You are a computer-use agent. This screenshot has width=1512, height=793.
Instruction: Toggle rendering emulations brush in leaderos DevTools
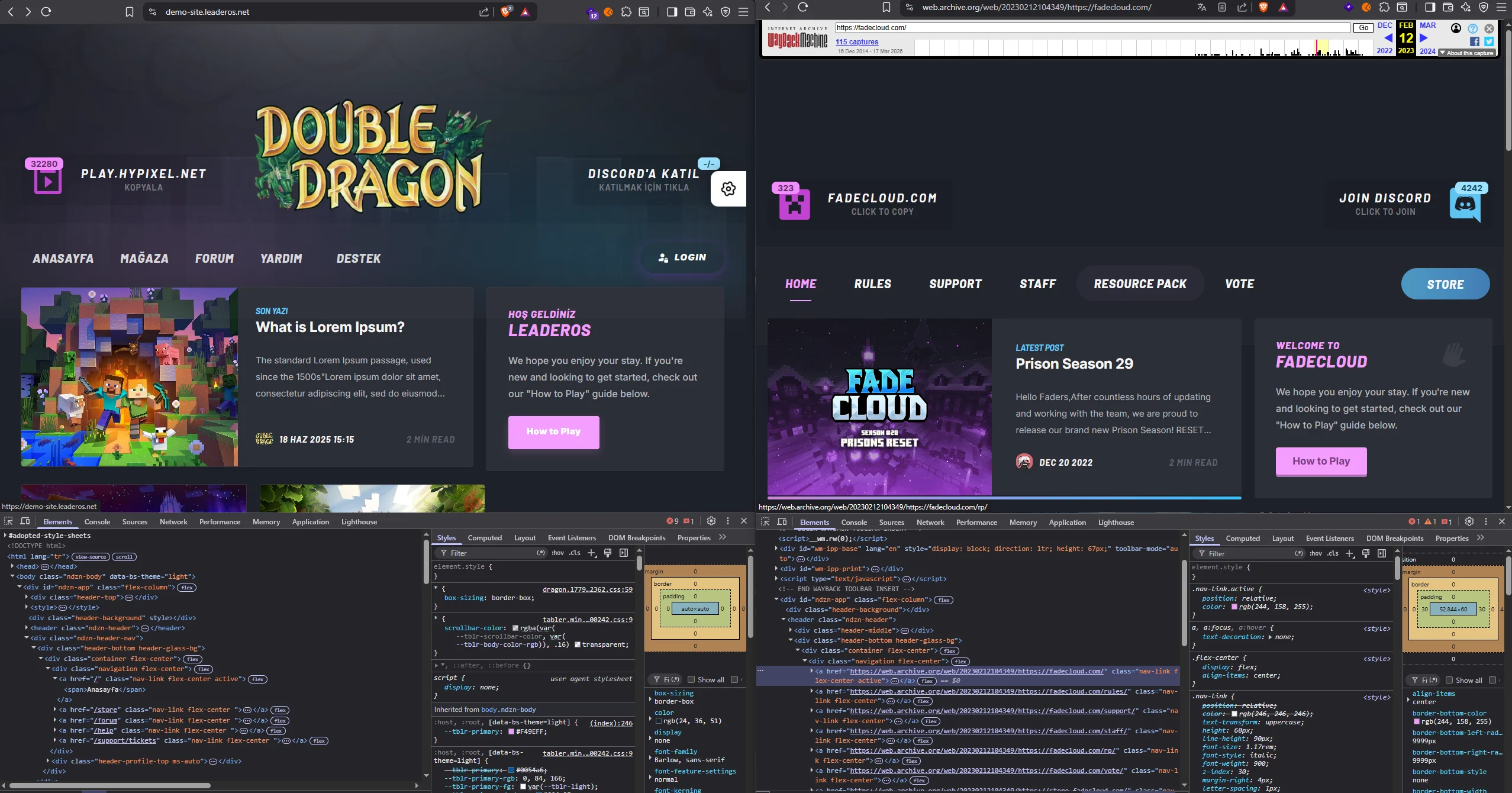tap(607, 553)
